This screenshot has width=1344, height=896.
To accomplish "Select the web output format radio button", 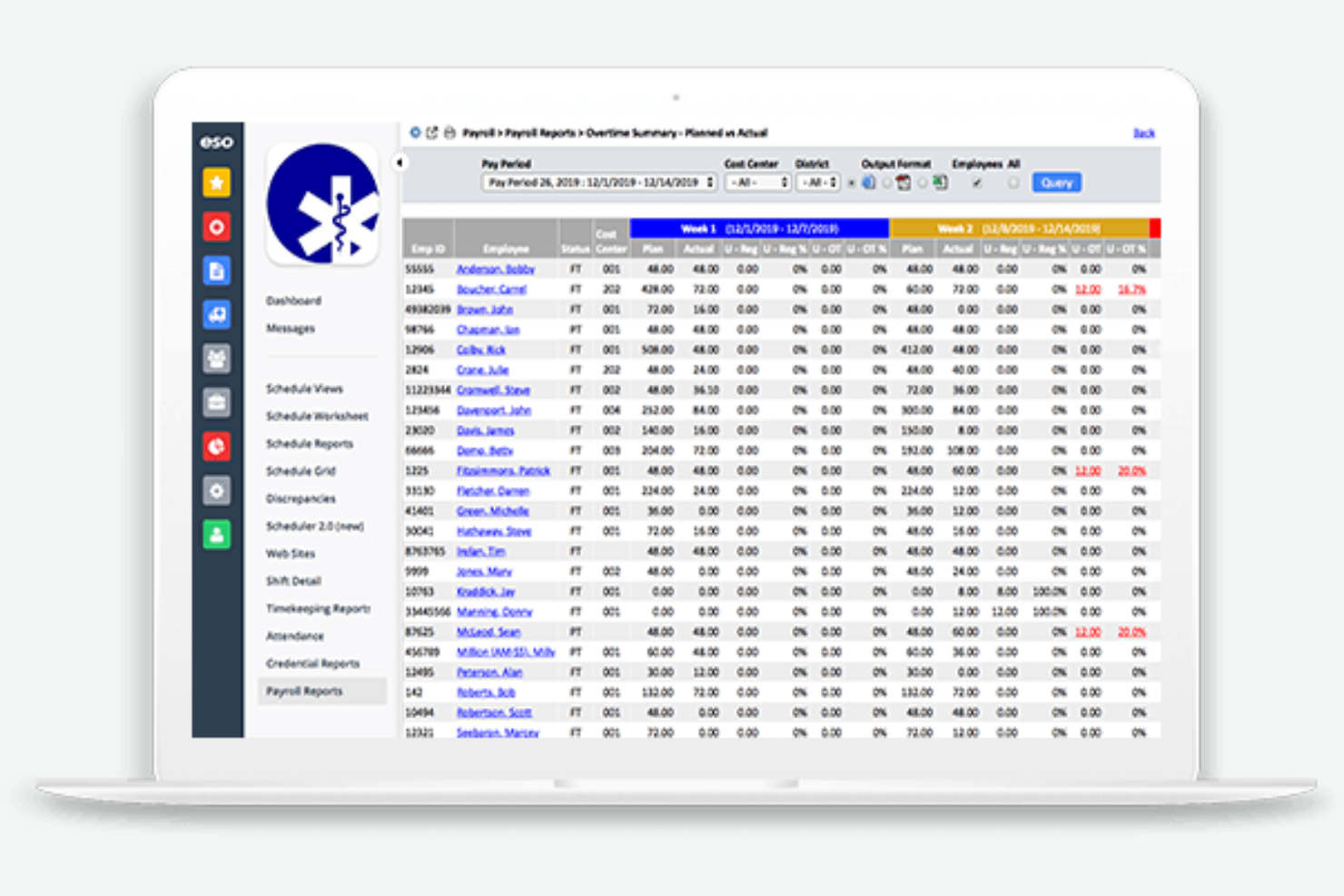I will 852,183.
